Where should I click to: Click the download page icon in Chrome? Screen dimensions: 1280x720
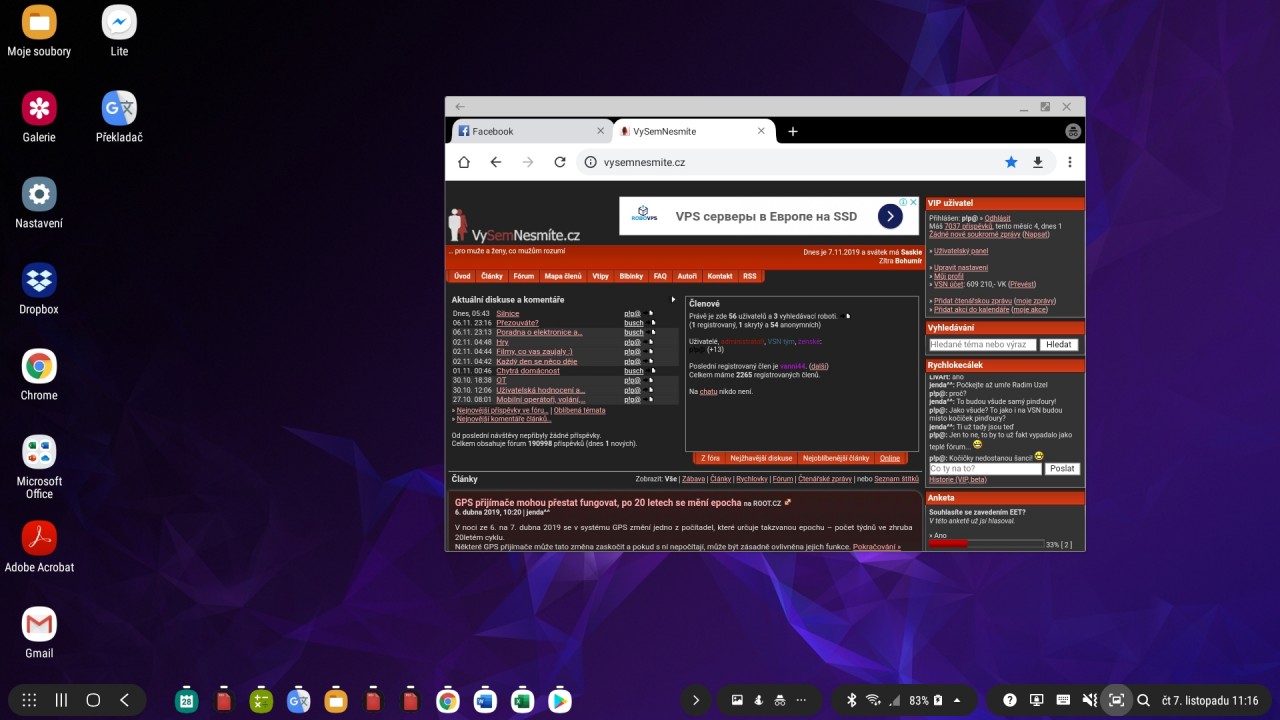(x=1038, y=162)
